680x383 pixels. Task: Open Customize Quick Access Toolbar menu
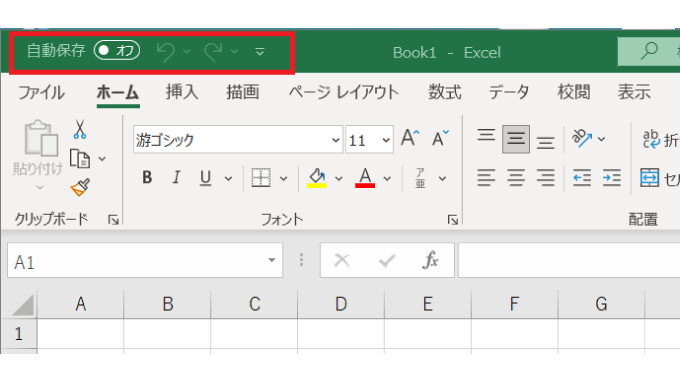click(260, 52)
